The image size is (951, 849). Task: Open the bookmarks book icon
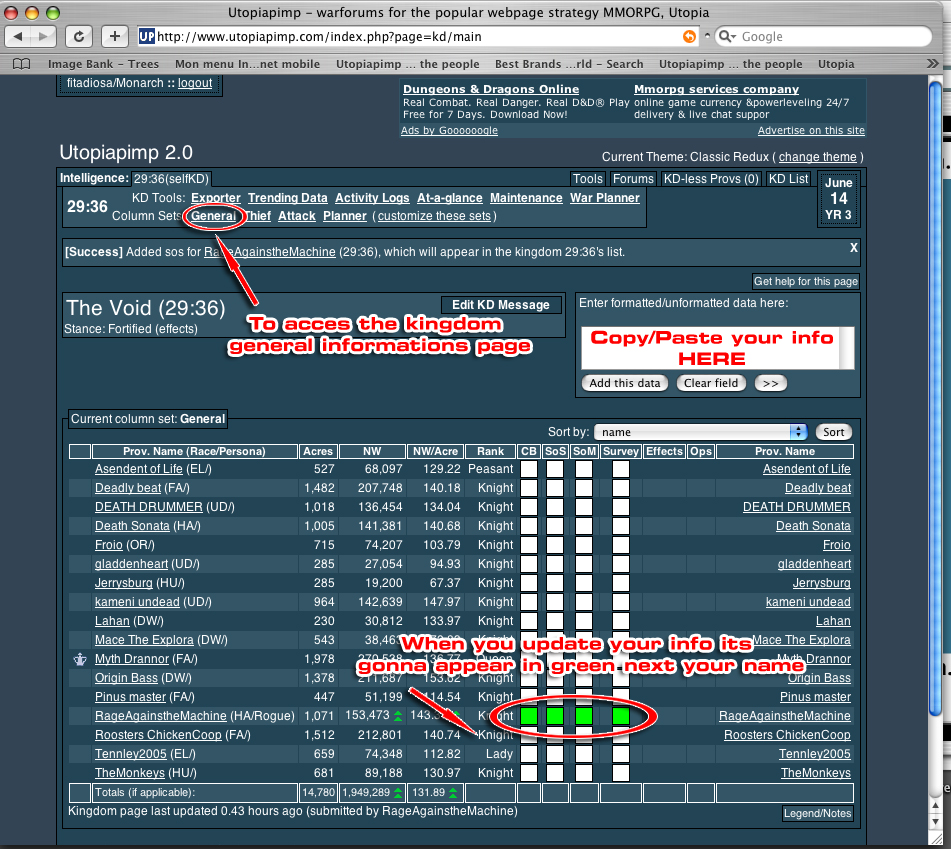[22, 64]
